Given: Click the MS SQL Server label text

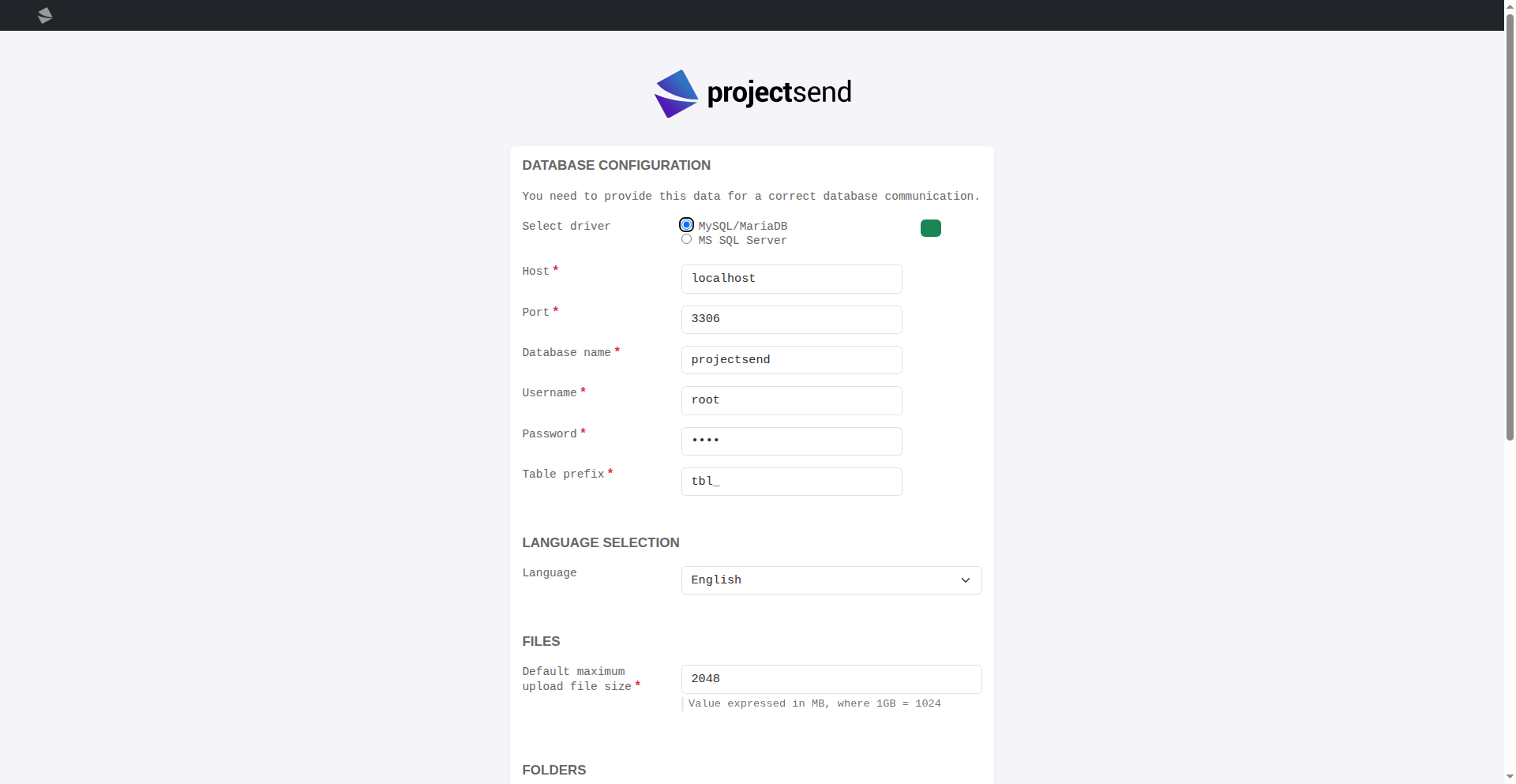Looking at the screenshot, I should pos(742,241).
